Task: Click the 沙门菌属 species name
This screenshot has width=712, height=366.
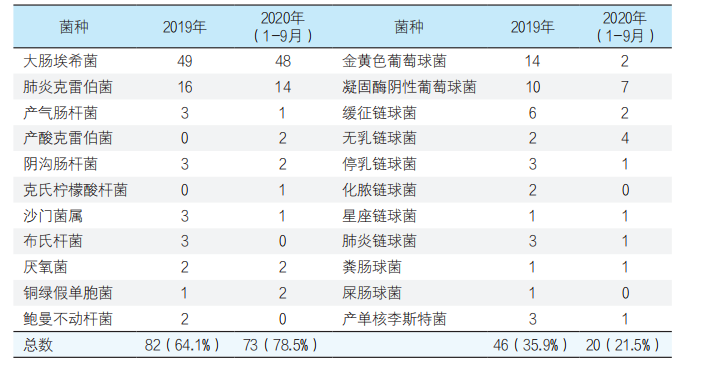Action: coord(53,216)
